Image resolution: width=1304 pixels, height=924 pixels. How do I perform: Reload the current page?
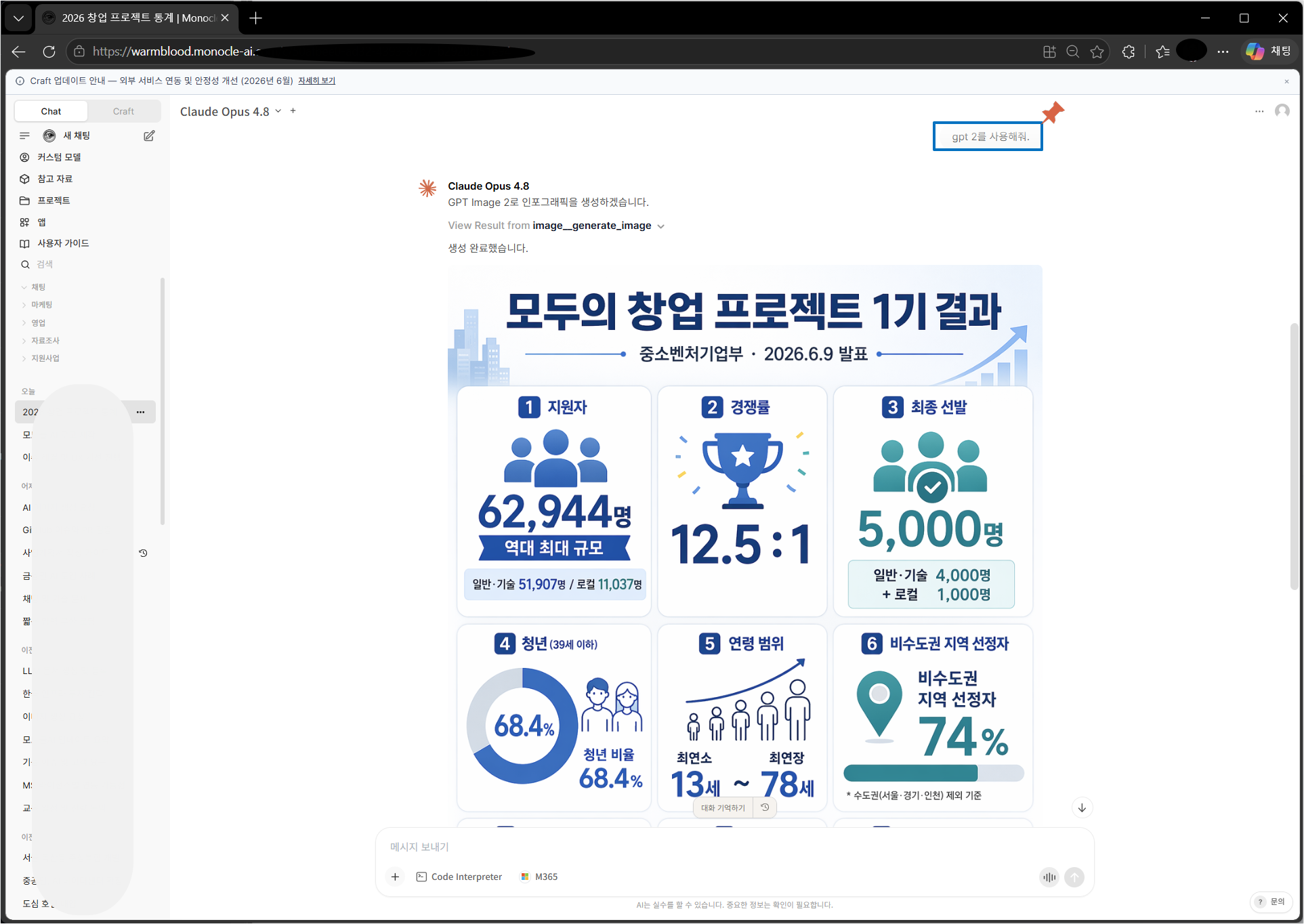click(49, 51)
